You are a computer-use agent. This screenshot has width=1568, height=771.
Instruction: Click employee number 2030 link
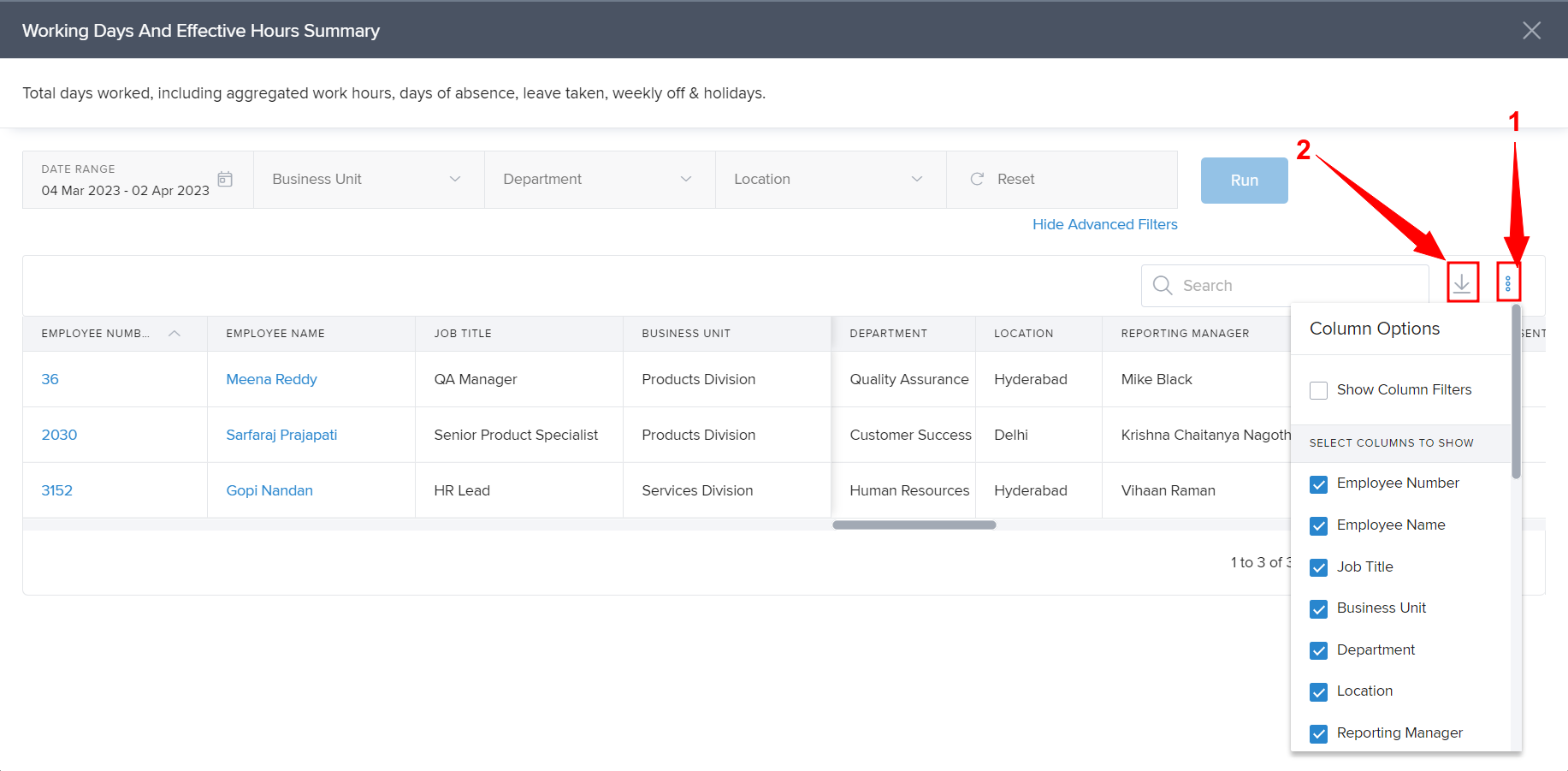tap(59, 435)
